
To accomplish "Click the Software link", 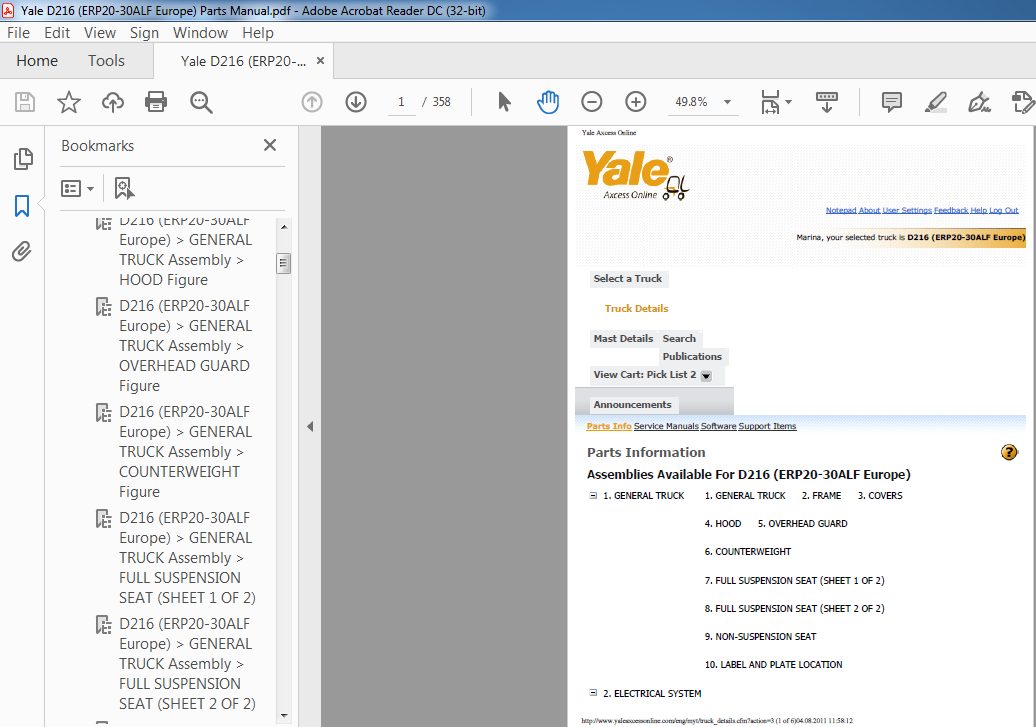I will (718, 426).
